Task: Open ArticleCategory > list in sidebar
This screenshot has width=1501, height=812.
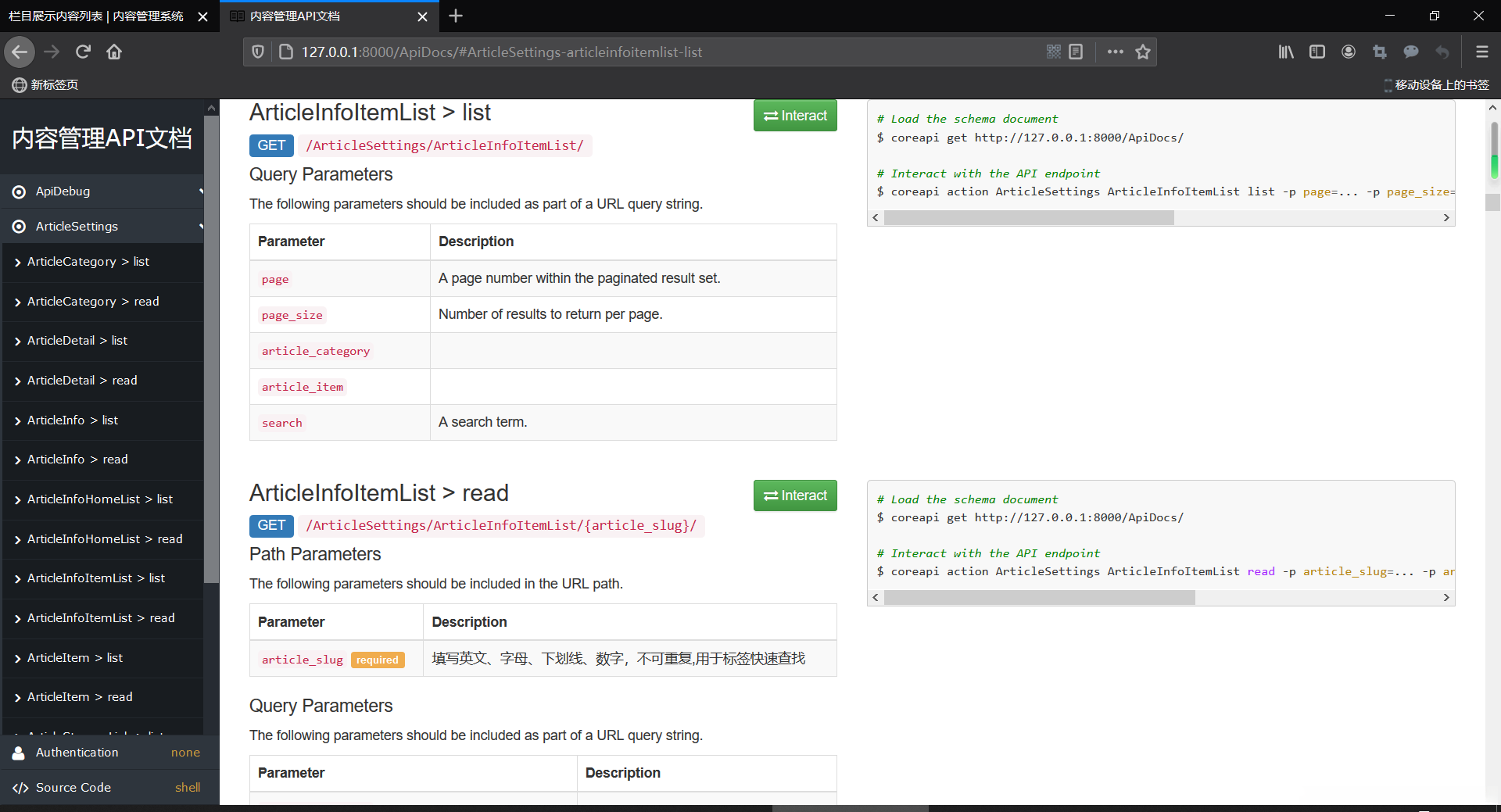Action: [88, 262]
